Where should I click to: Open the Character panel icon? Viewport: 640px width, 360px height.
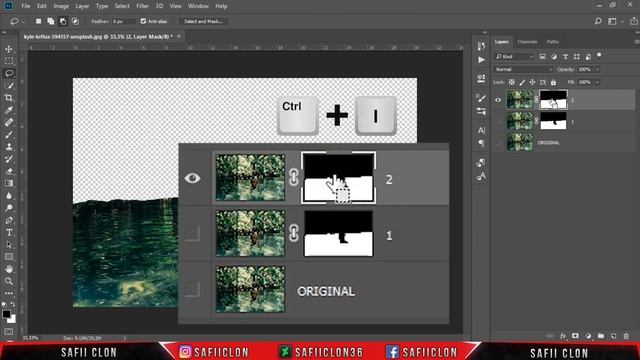[x=481, y=130]
